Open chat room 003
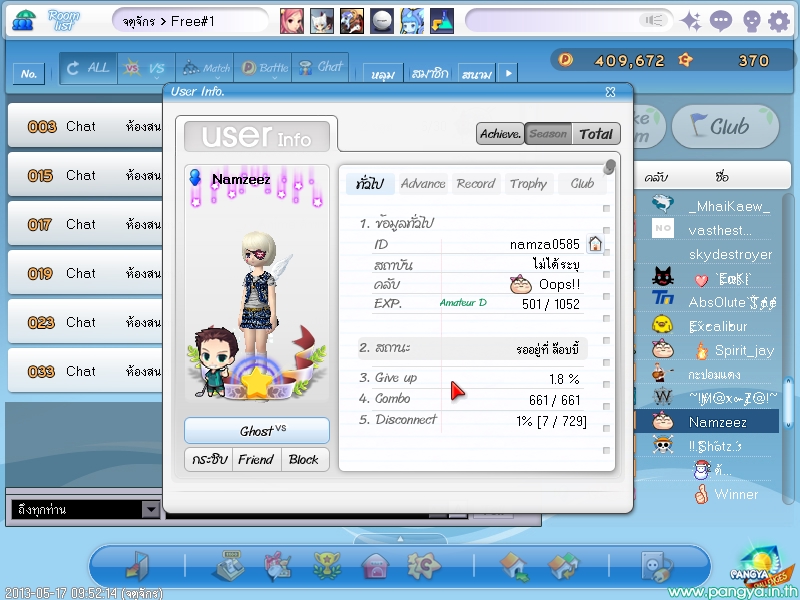The height and width of the screenshot is (600, 800). point(86,126)
